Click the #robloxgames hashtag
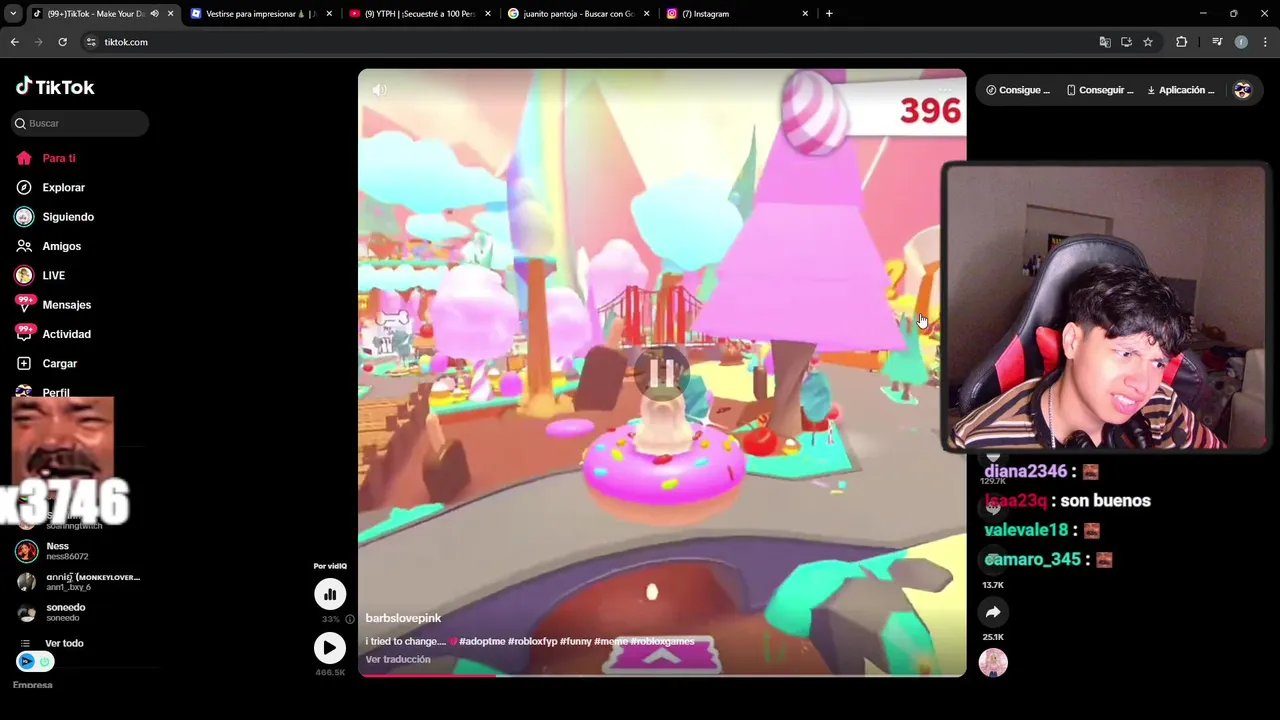1280x720 pixels. [x=662, y=641]
